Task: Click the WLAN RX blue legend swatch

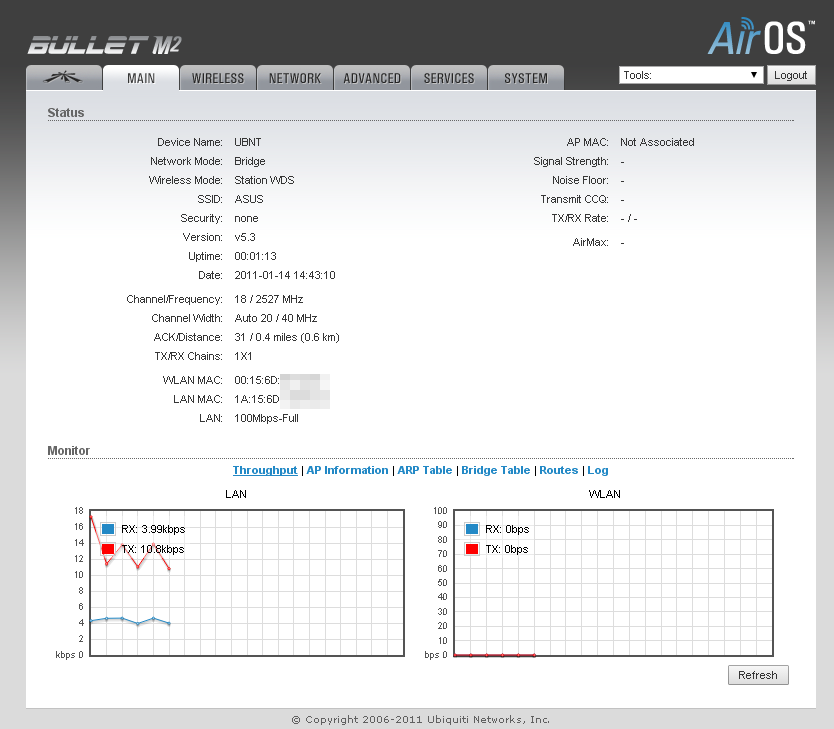Action: click(472, 529)
